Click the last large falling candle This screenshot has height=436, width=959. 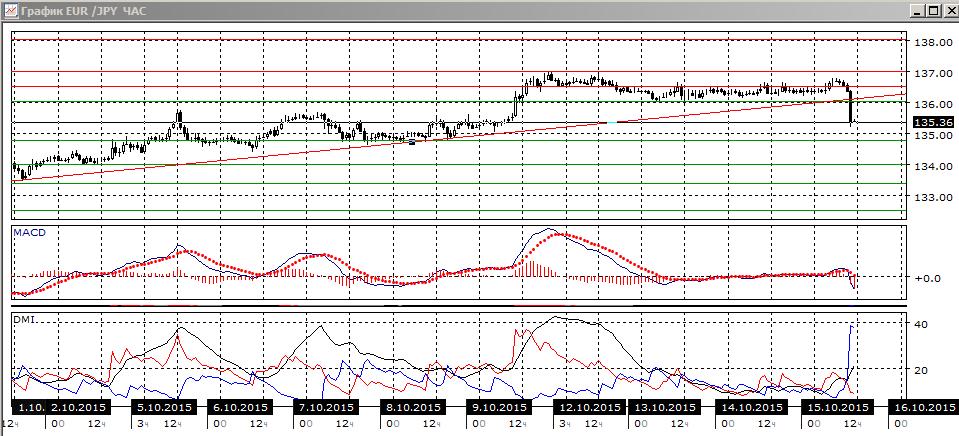coord(851,106)
